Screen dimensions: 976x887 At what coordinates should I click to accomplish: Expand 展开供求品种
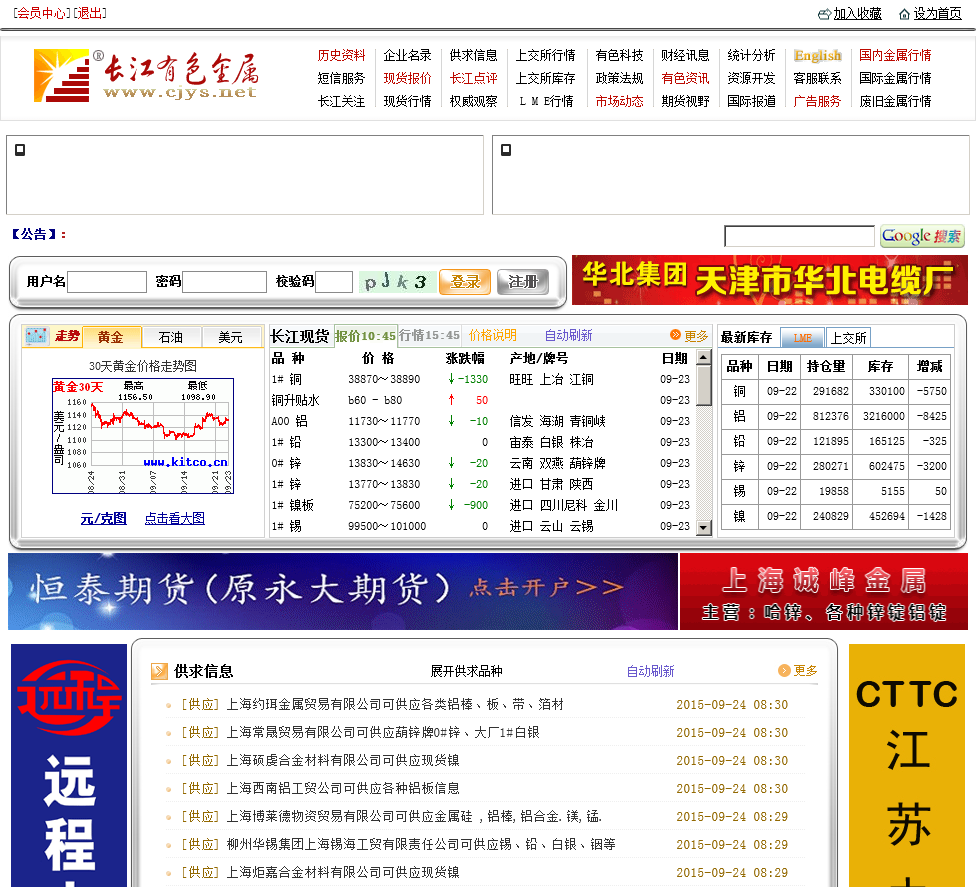pos(466,671)
